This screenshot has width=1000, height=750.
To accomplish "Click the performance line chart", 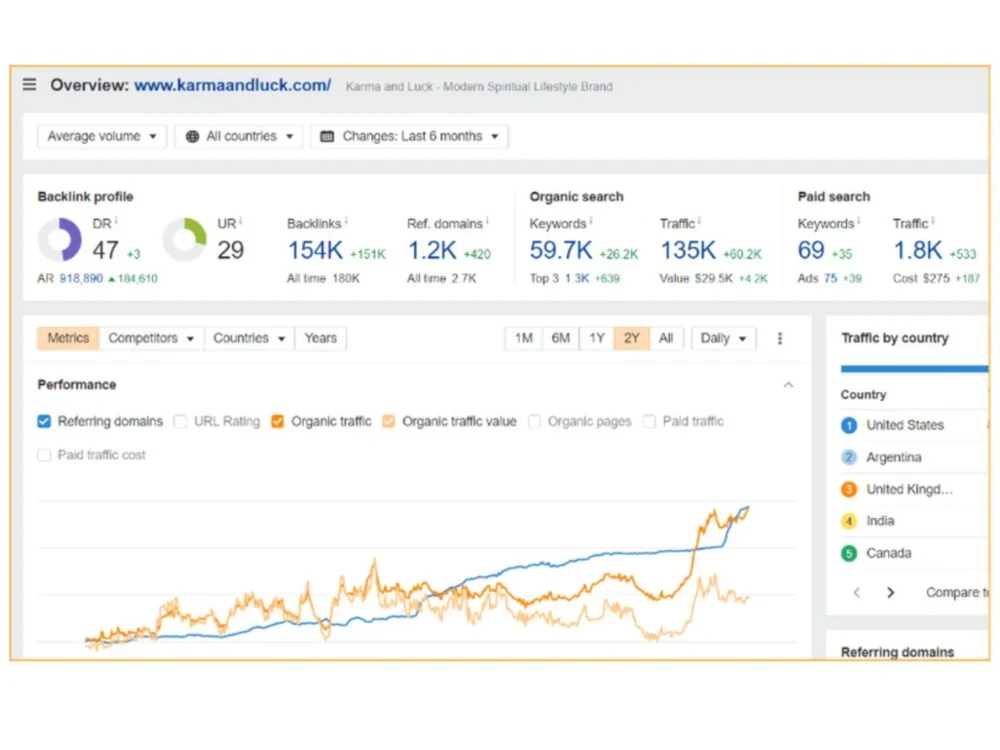I will pyautogui.click(x=417, y=574).
